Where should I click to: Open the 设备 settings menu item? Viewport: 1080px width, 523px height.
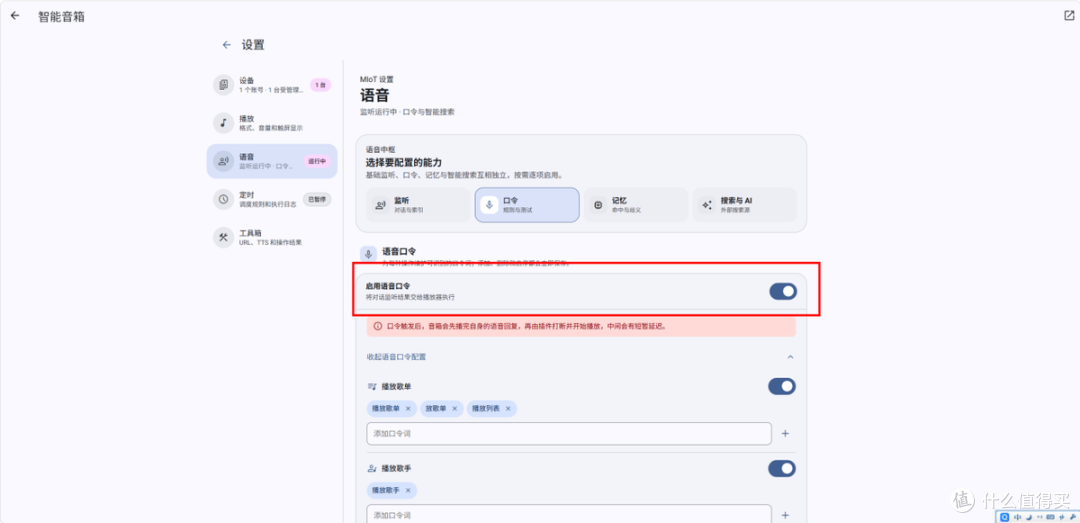pyautogui.click(x=272, y=85)
